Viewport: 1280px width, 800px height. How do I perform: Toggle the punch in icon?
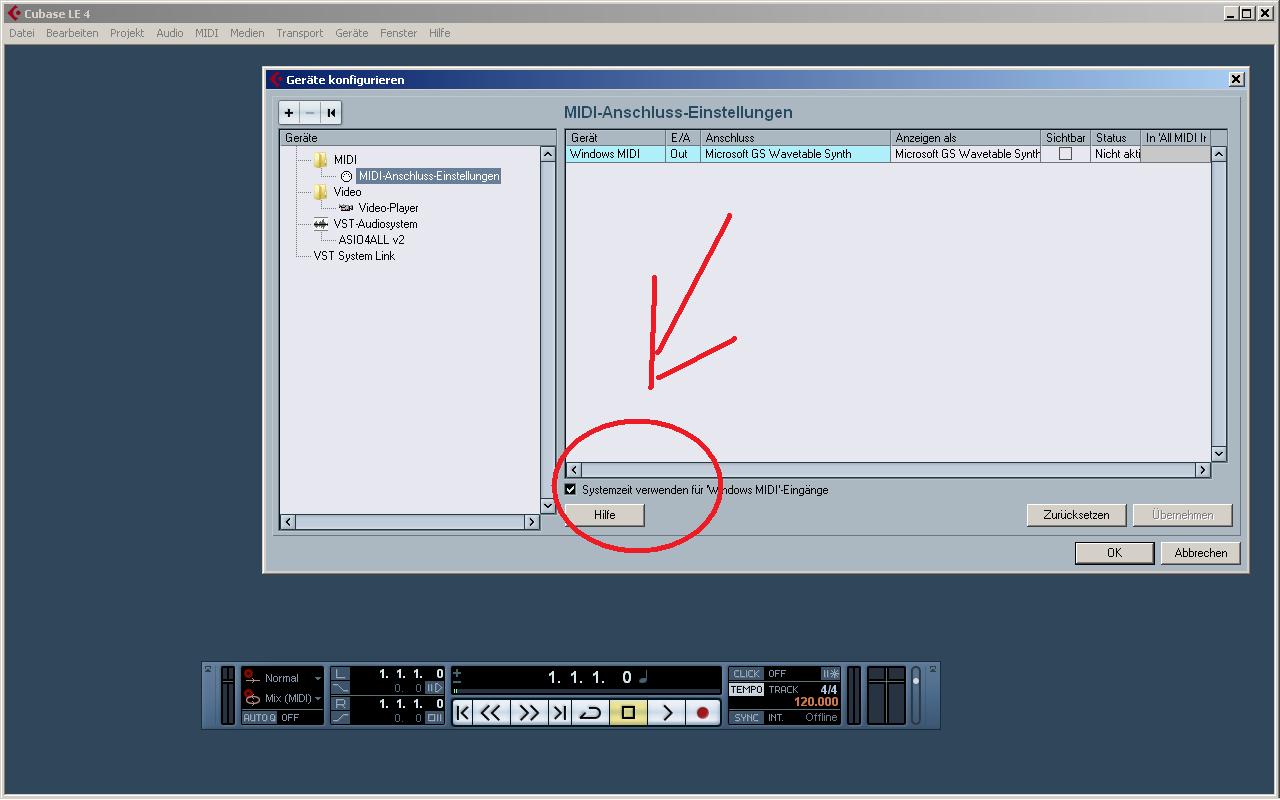[x=340, y=688]
